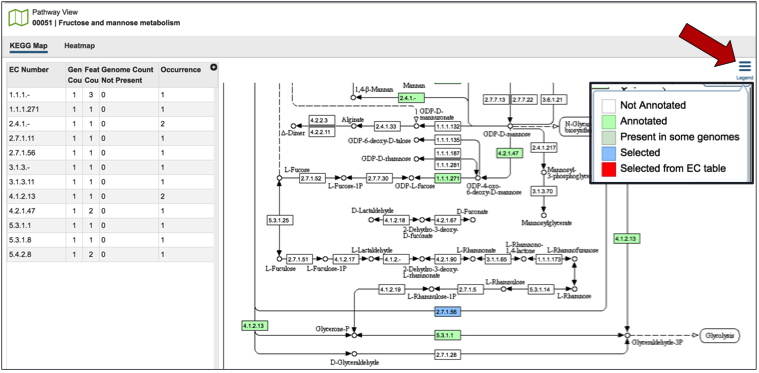Click the red Selected from EC table swatch
The image size is (759, 373).
[x=609, y=169]
